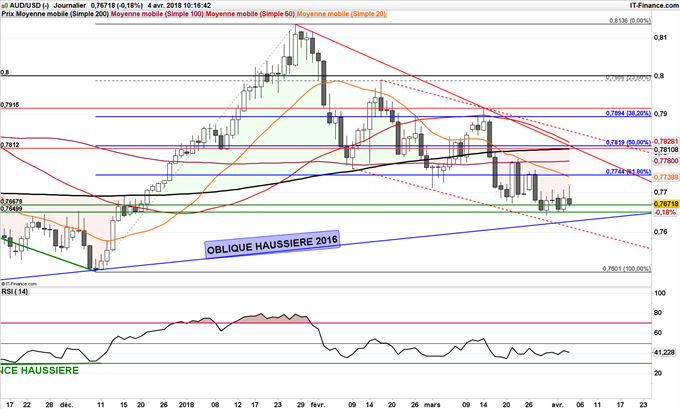Click the green HAUSSIERE annotation text
This screenshot has height=409, width=680.
point(39,371)
